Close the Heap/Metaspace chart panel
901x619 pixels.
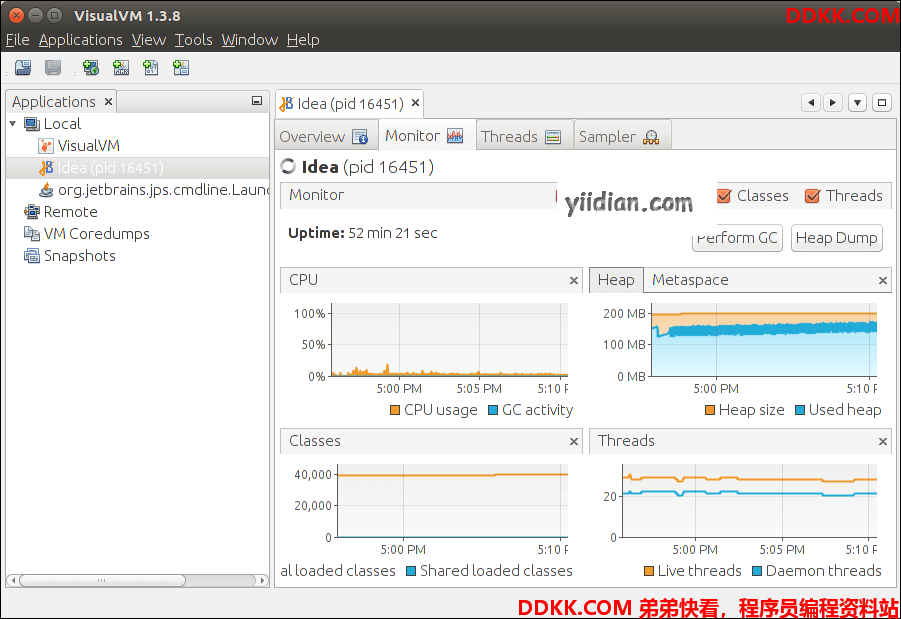point(883,280)
